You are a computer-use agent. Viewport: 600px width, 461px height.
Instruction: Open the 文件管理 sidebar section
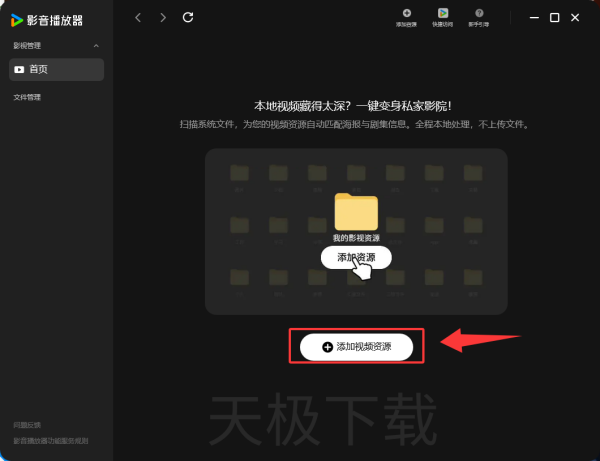tap(28, 97)
